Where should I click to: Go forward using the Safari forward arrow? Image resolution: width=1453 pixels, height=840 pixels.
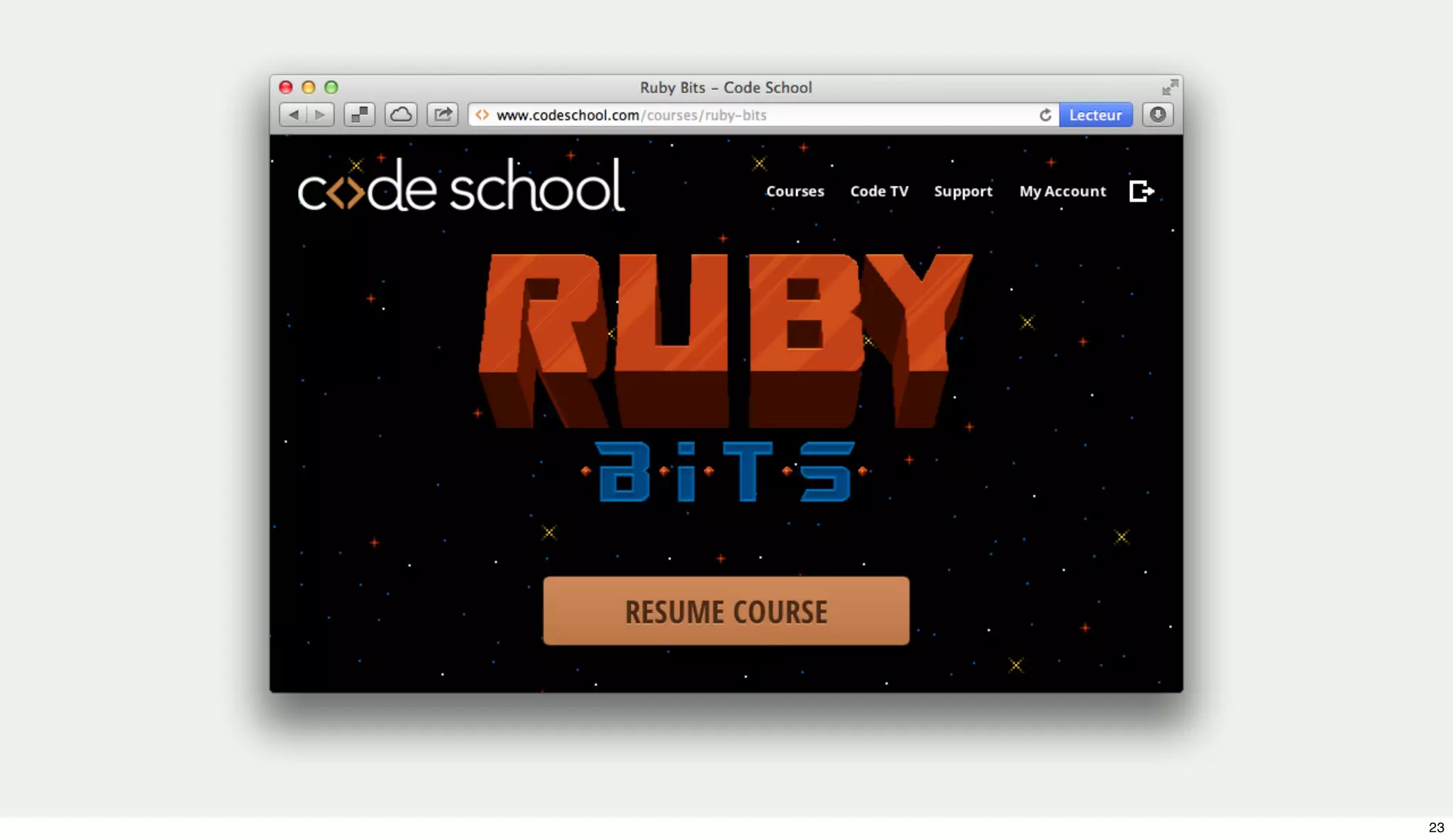(x=320, y=115)
